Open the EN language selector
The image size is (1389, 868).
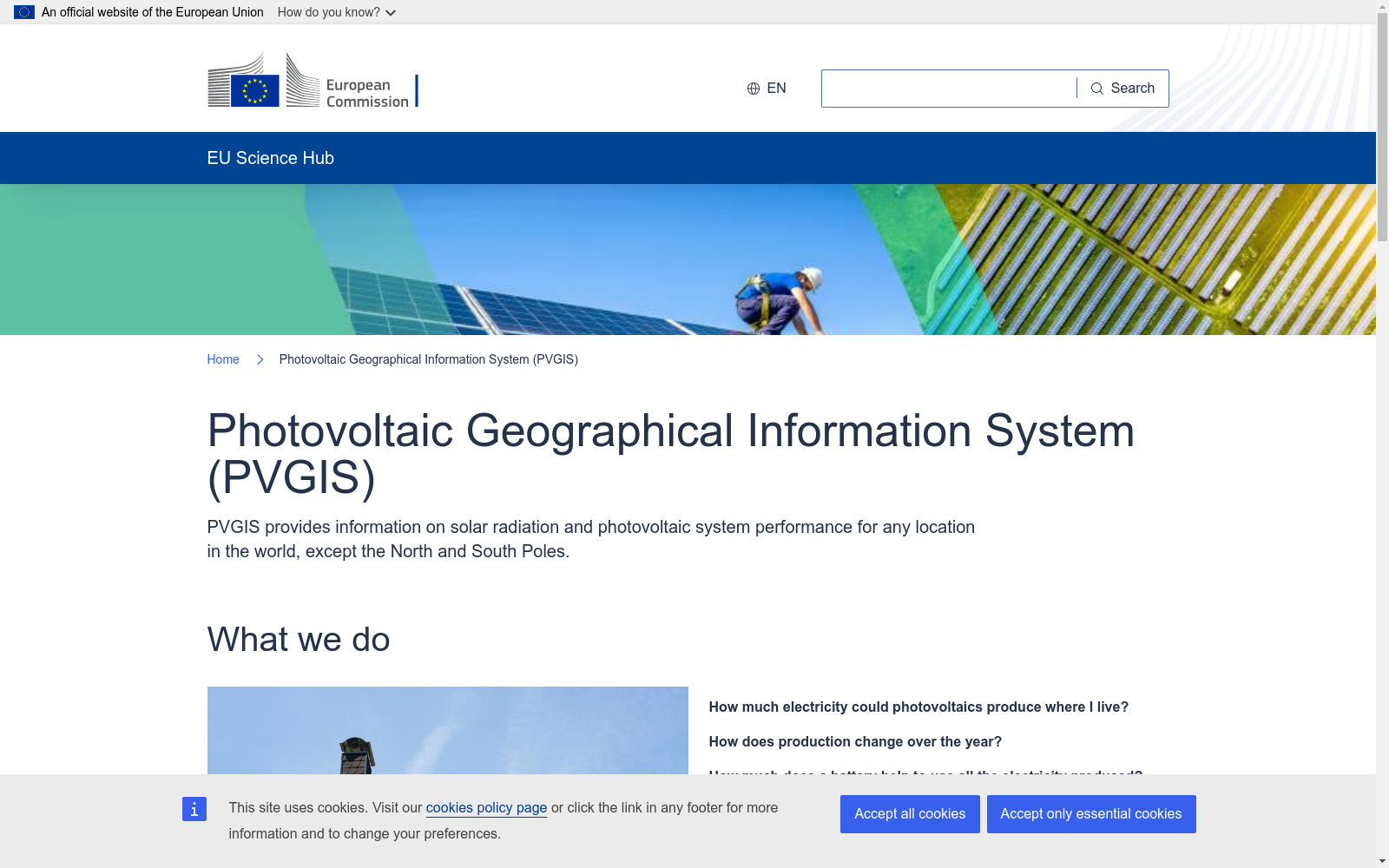(x=767, y=89)
